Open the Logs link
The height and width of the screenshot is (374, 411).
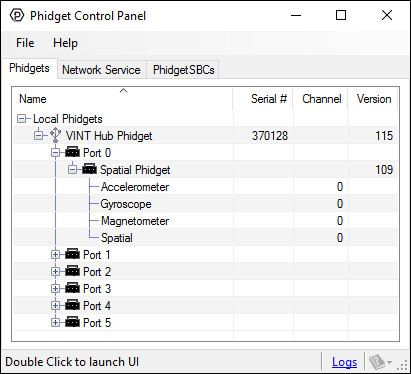click(344, 362)
